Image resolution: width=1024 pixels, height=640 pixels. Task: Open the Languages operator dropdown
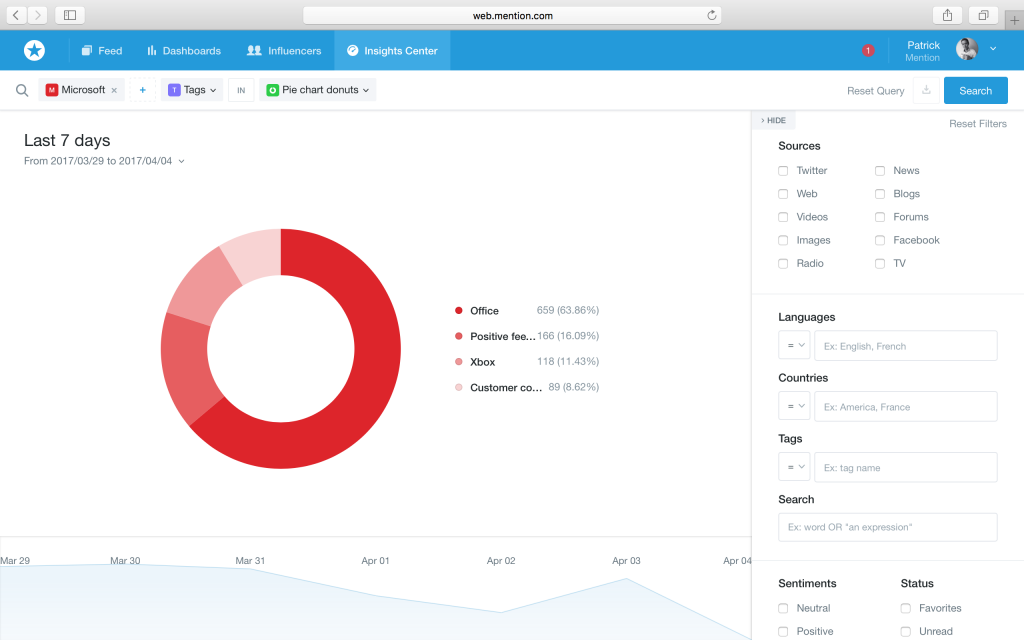[x=794, y=345]
